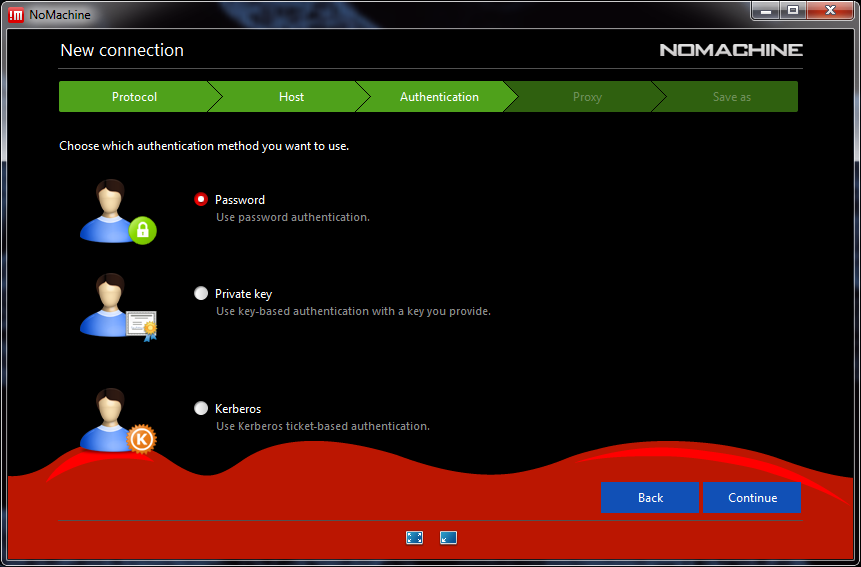861x567 pixels.
Task: Click the Kerberos ticket-based authentication description
Action: click(323, 426)
